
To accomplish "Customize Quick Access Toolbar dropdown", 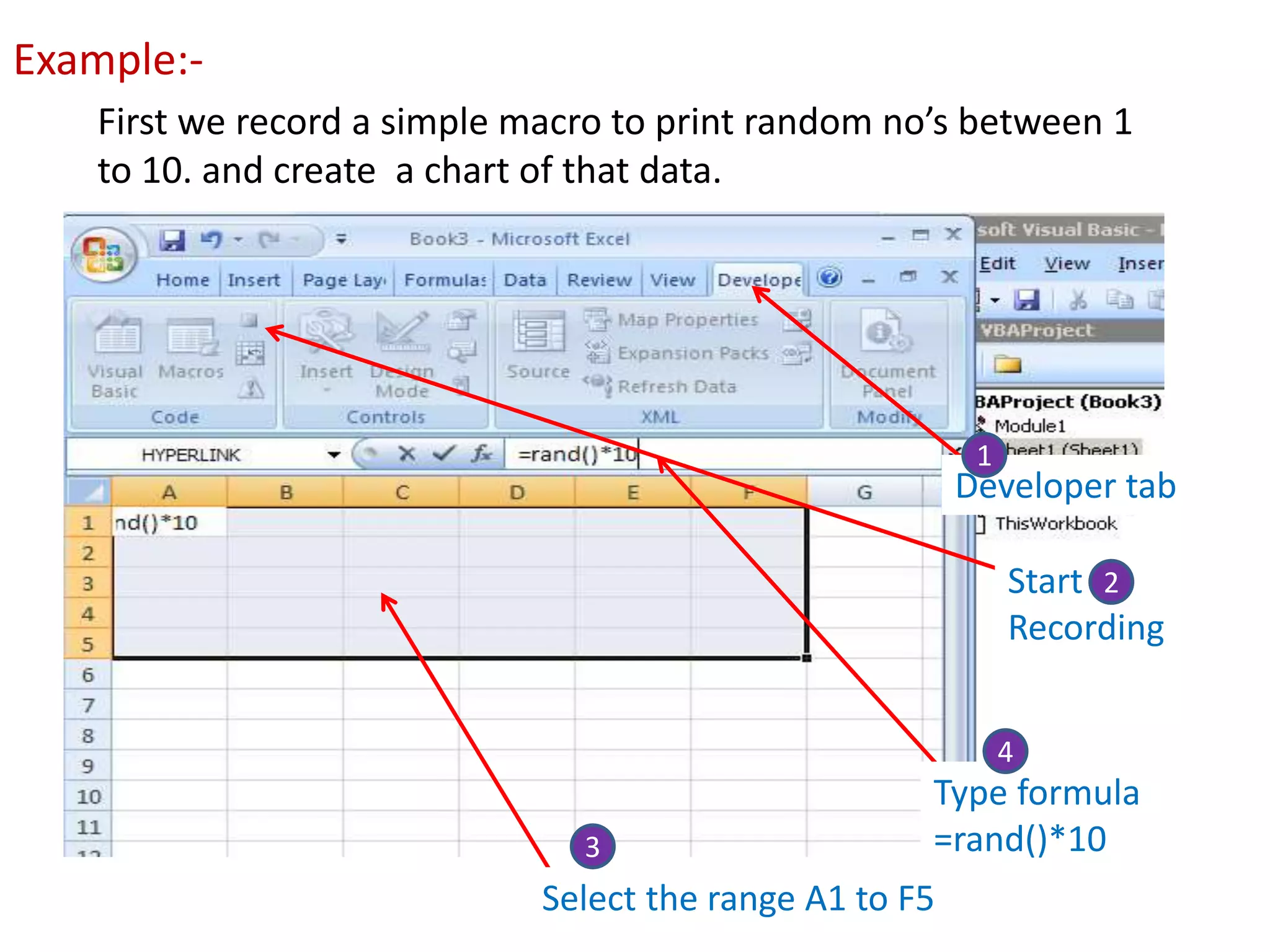I will [x=341, y=239].
